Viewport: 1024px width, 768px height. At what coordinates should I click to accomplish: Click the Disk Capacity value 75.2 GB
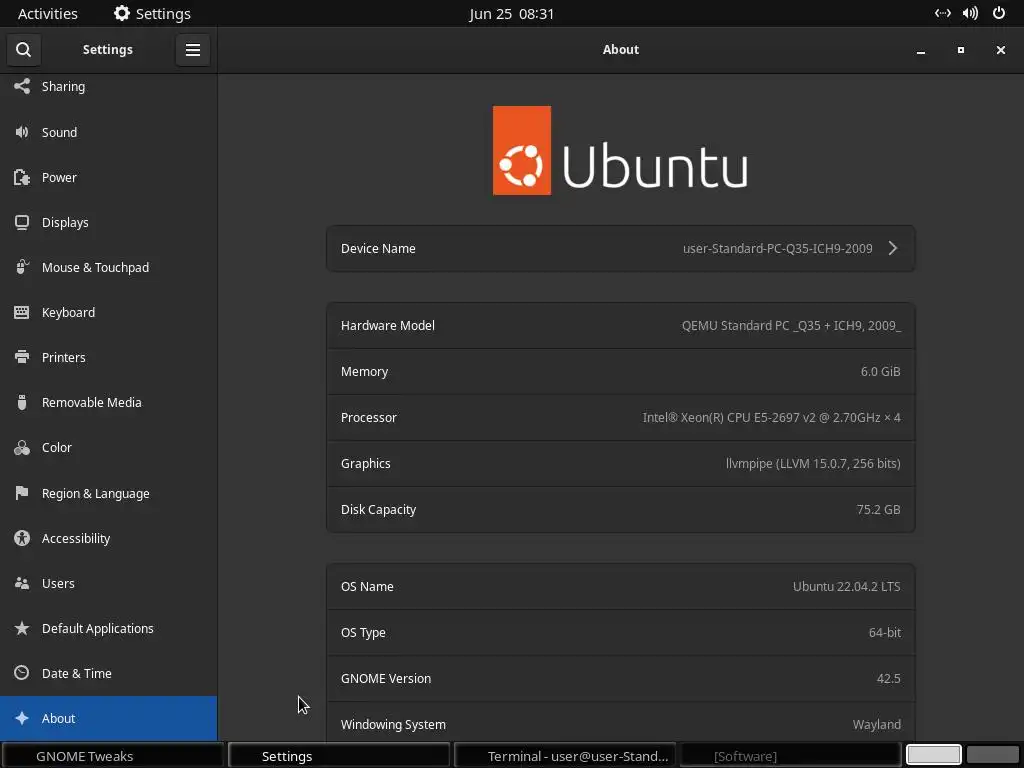pyautogui.click(x=878, y=509)
